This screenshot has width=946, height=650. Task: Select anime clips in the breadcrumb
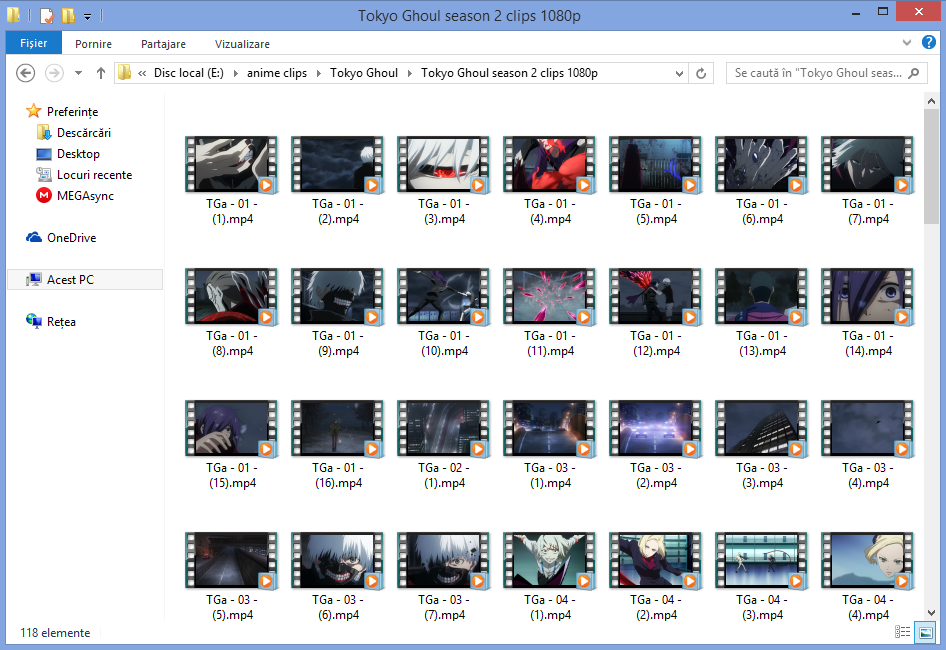[x=277, y=73]
